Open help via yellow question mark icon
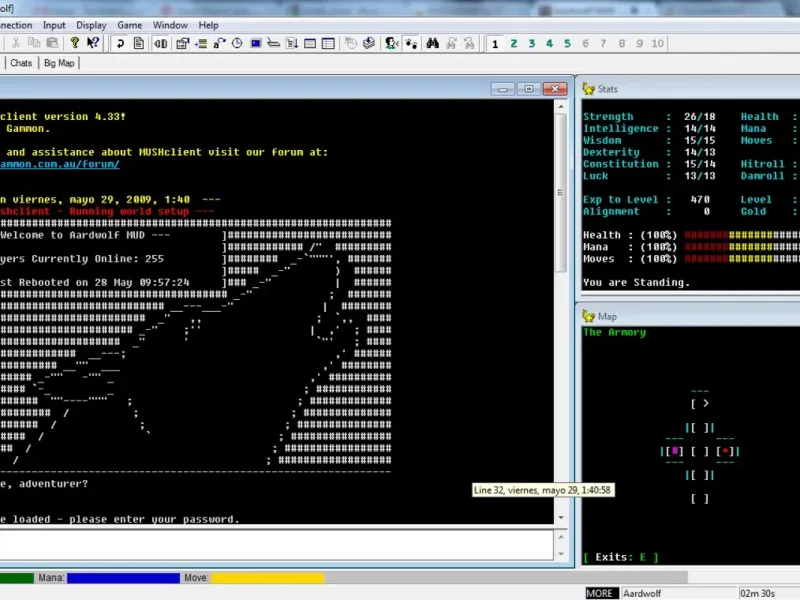Viewport: 800px width, 600px height. (74, 43)
